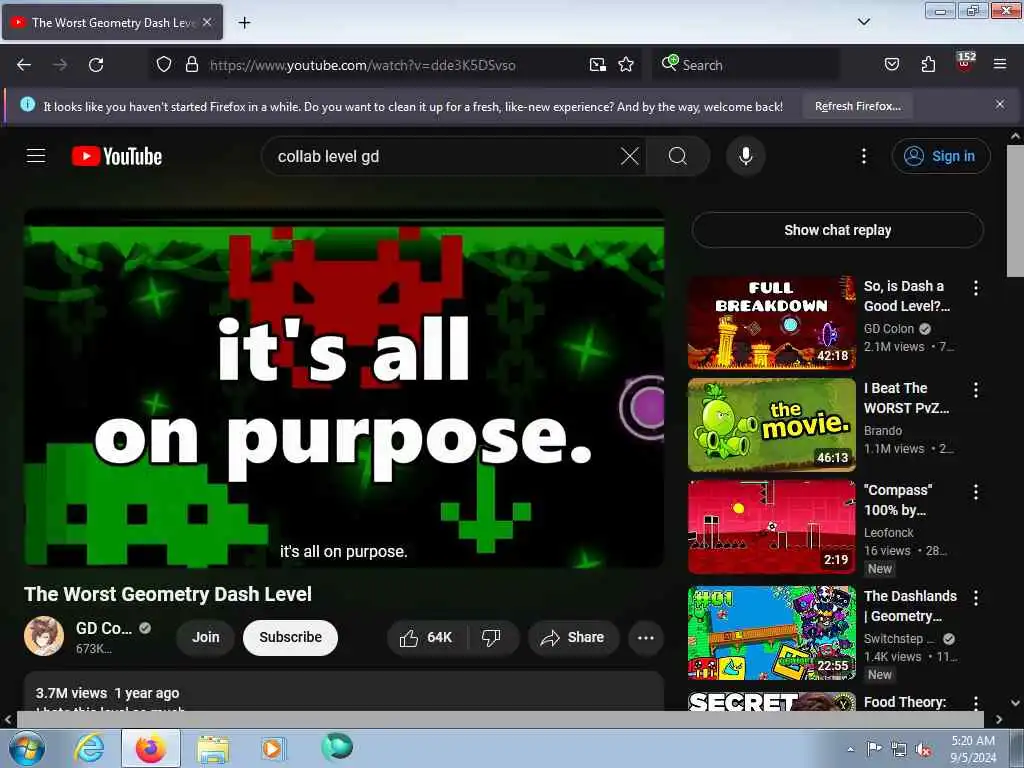Reload the page with the refresh icon
Viewport: 1024px width, 768px height.
[96, 65]
